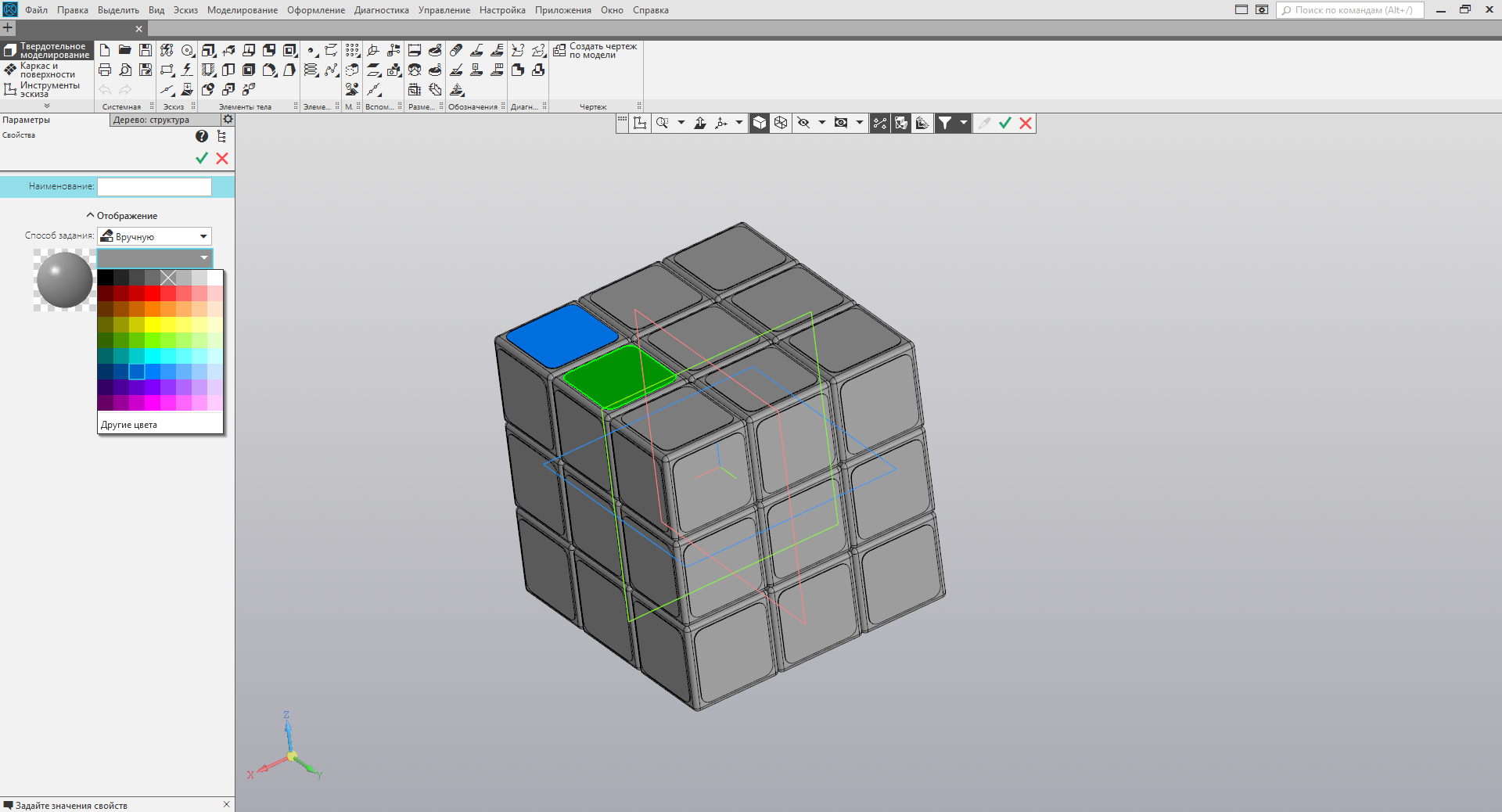Pick the black color swatch
Screen dimensions: 1502x812
(x=106, y=278)
